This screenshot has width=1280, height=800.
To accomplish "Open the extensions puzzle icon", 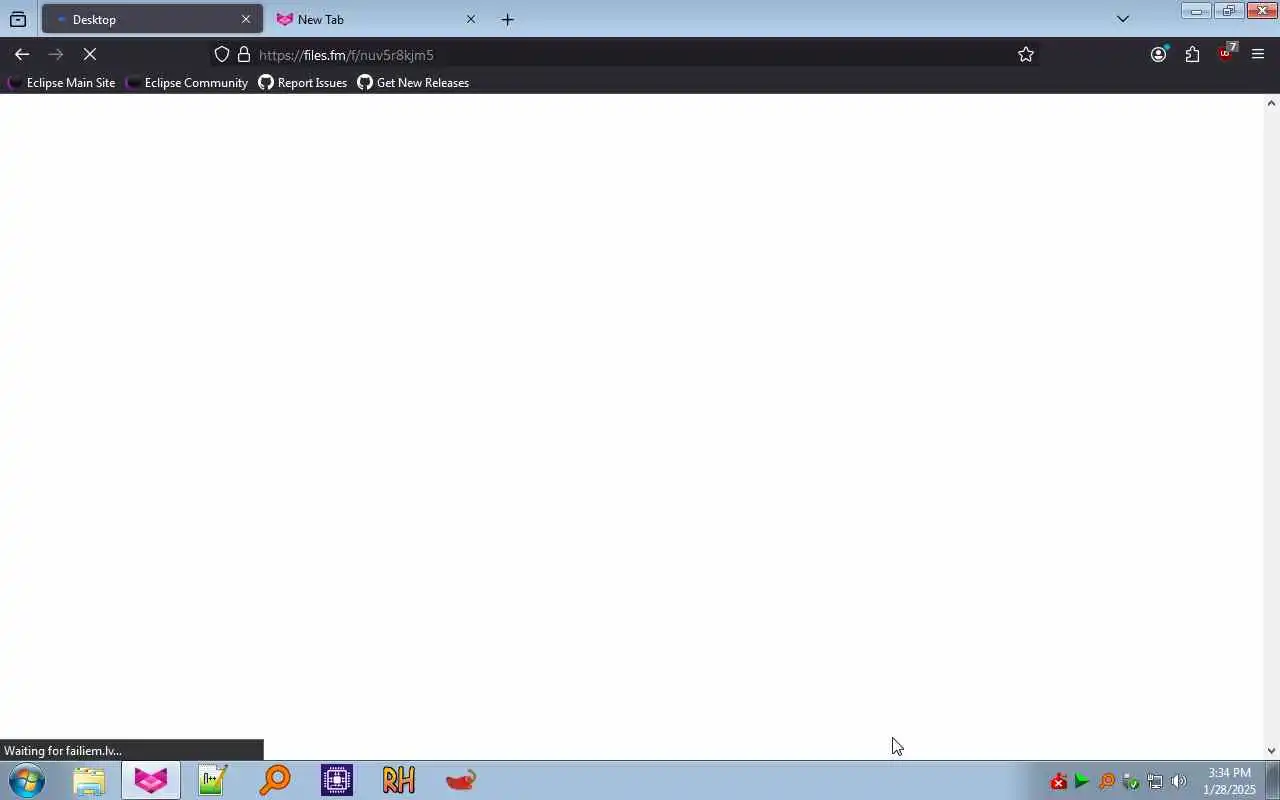I will pos(1192,54).
